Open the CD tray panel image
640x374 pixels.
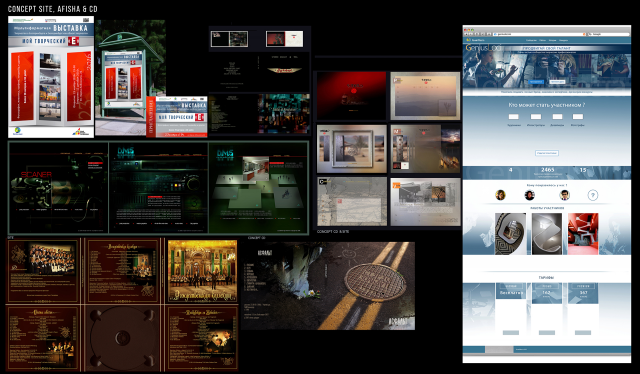click(x=122, y=338)
